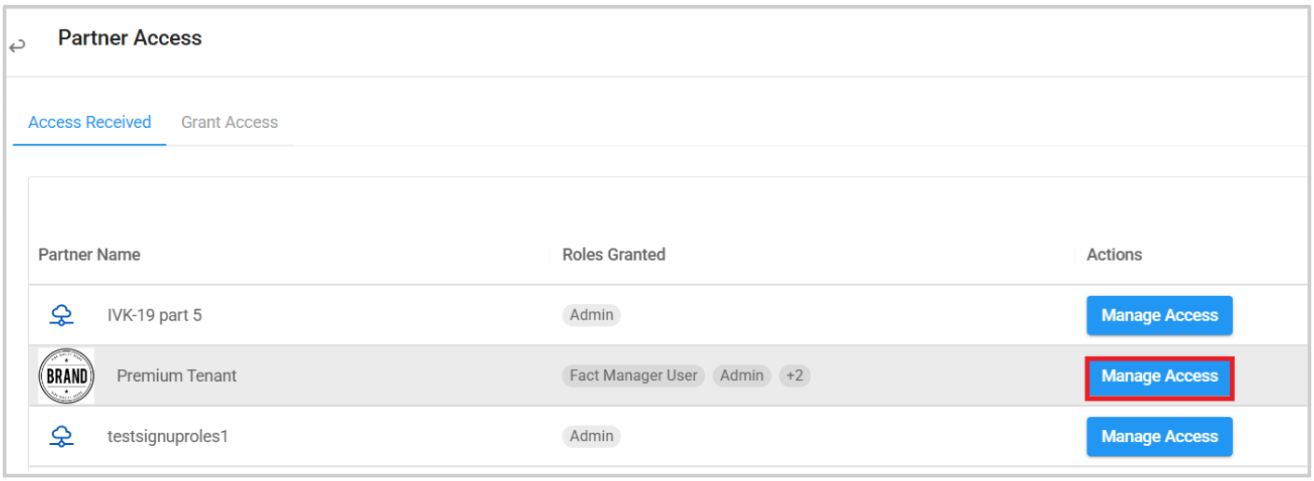Click the BRAND logo of Premium Tenant

pyautogui.click(x=66, y=376)
